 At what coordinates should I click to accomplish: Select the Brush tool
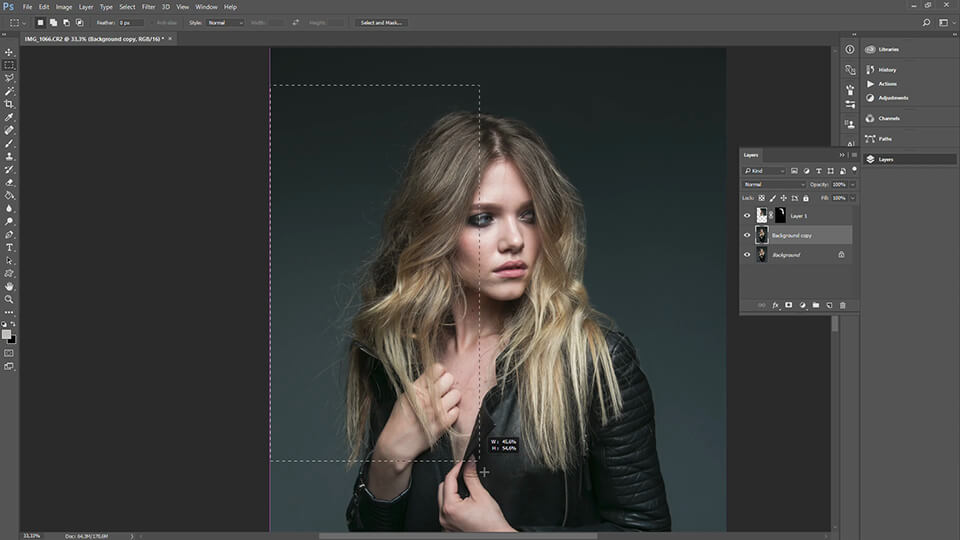coord(9,143)
